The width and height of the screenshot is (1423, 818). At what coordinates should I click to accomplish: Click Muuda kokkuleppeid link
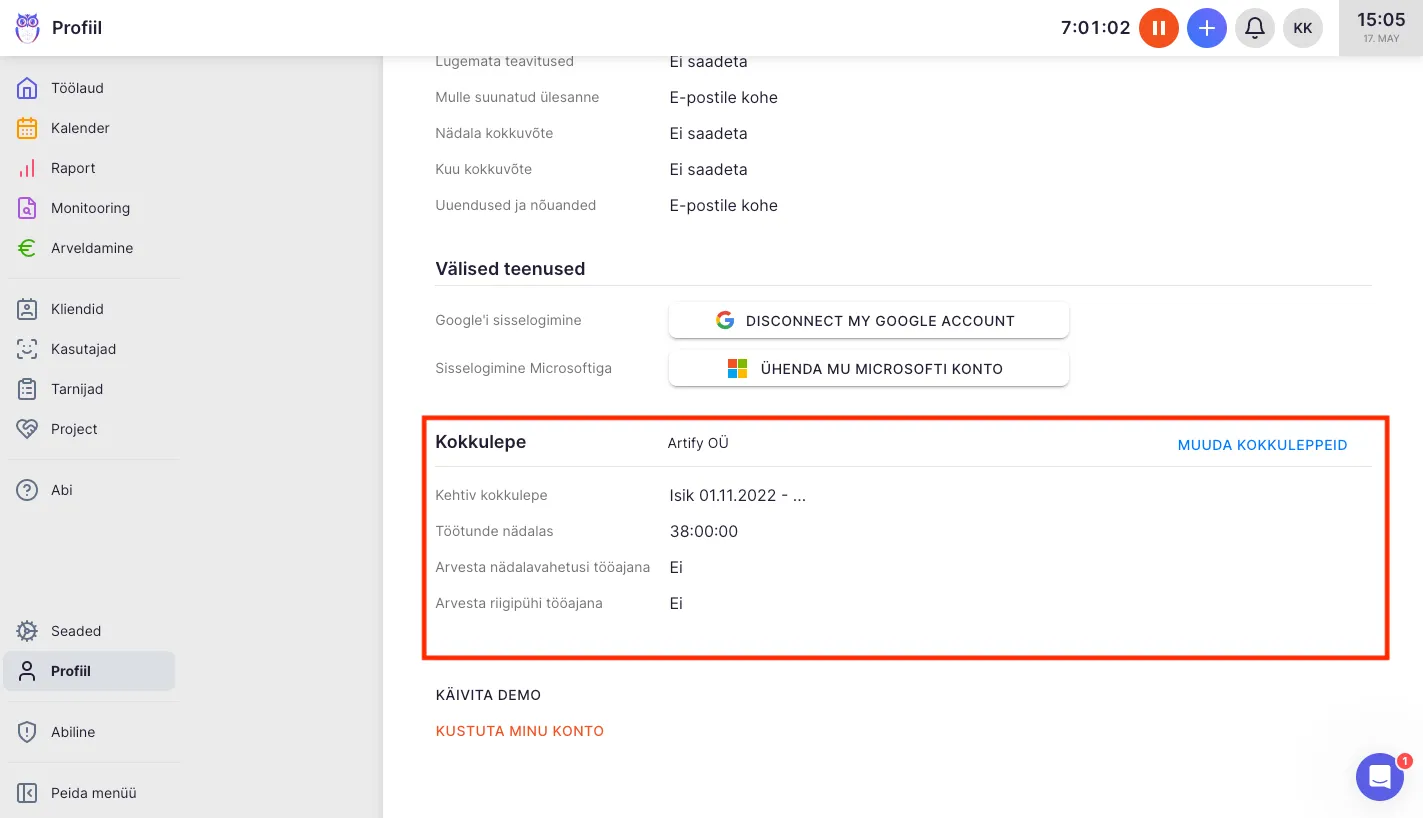point(1262,445)
